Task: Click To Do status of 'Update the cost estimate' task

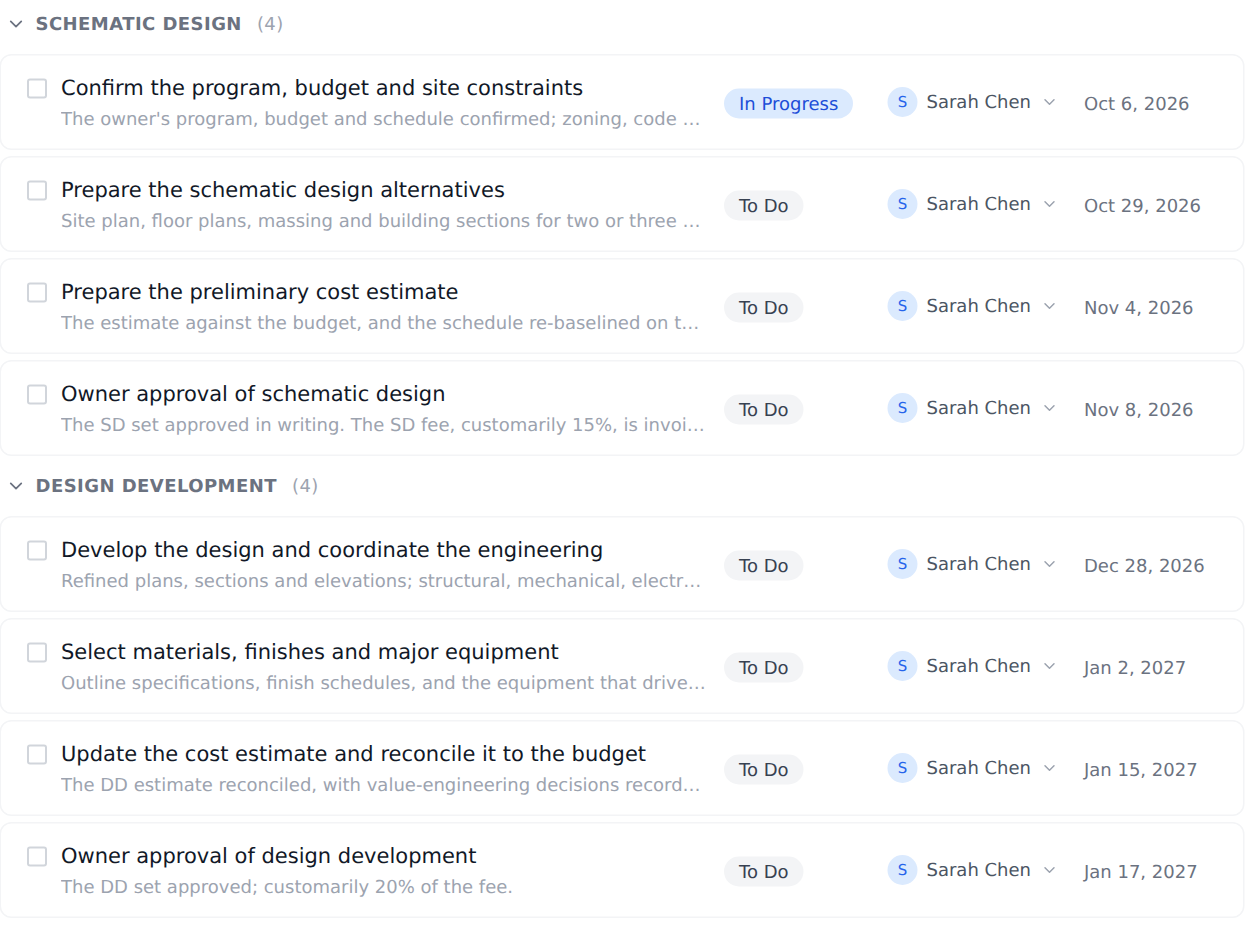Action: click(x=763, y=770)
